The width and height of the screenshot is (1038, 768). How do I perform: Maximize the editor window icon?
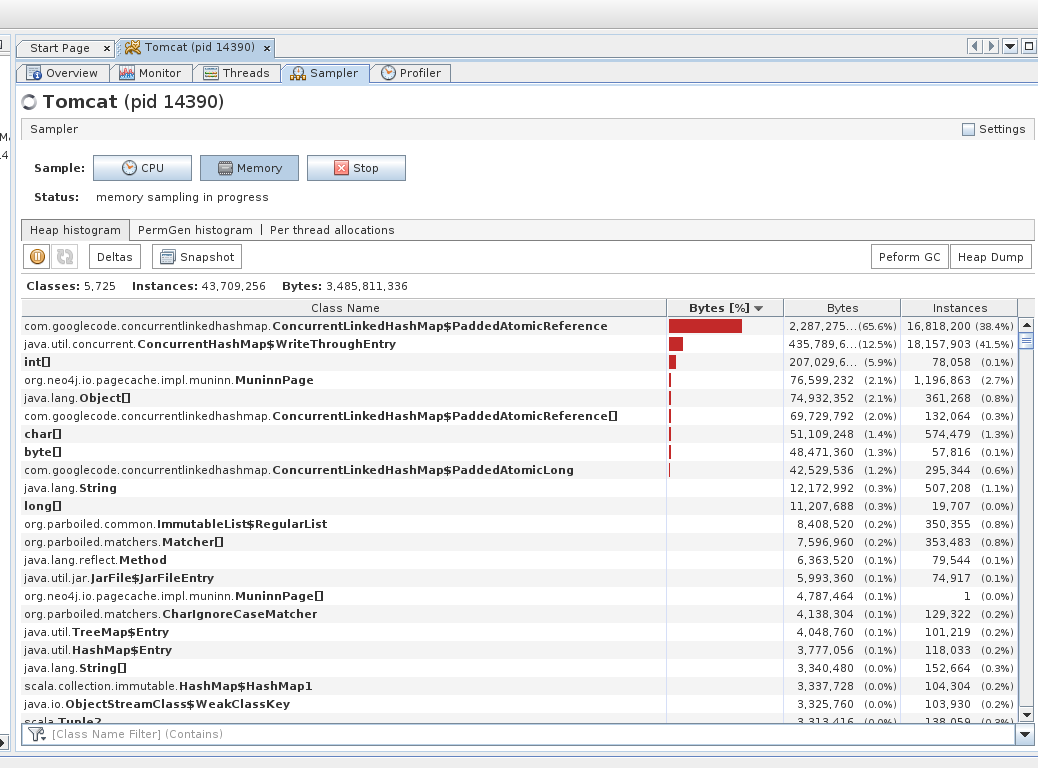click(1029, 46)
